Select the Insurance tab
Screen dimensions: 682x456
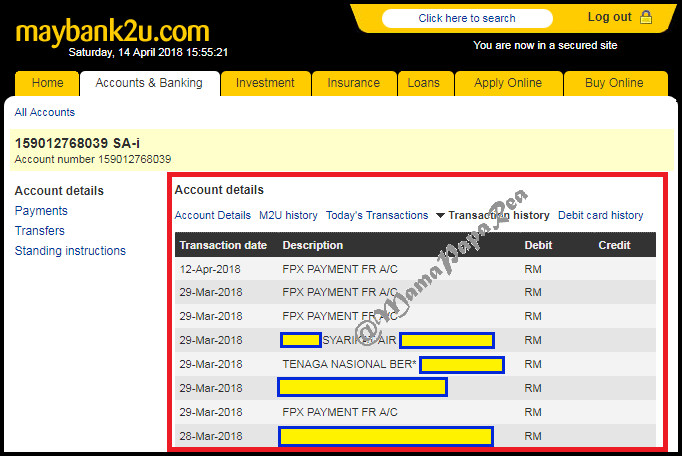(x=354, y=83)
